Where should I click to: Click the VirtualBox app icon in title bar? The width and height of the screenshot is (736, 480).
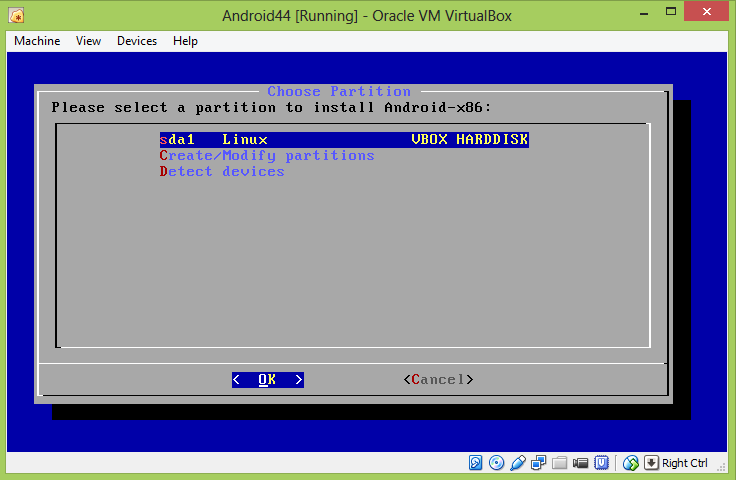point(16,16)
